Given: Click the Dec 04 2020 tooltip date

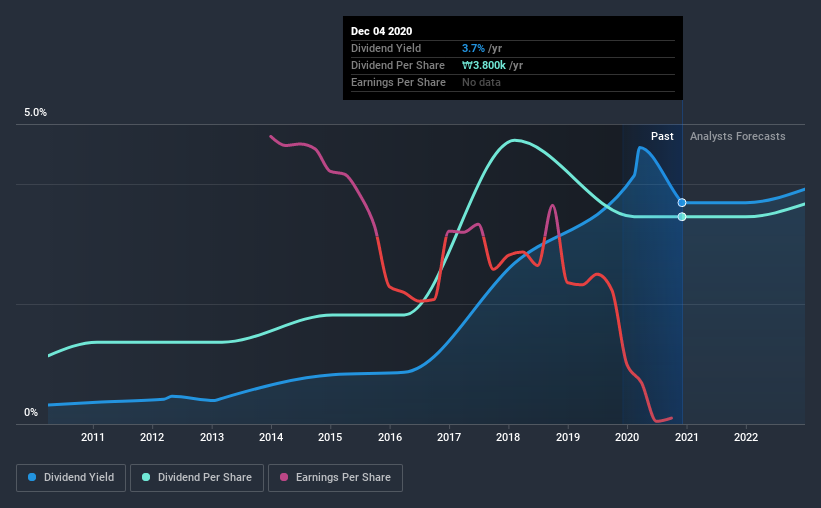Looking at the screenshot, I should [381, 31].
